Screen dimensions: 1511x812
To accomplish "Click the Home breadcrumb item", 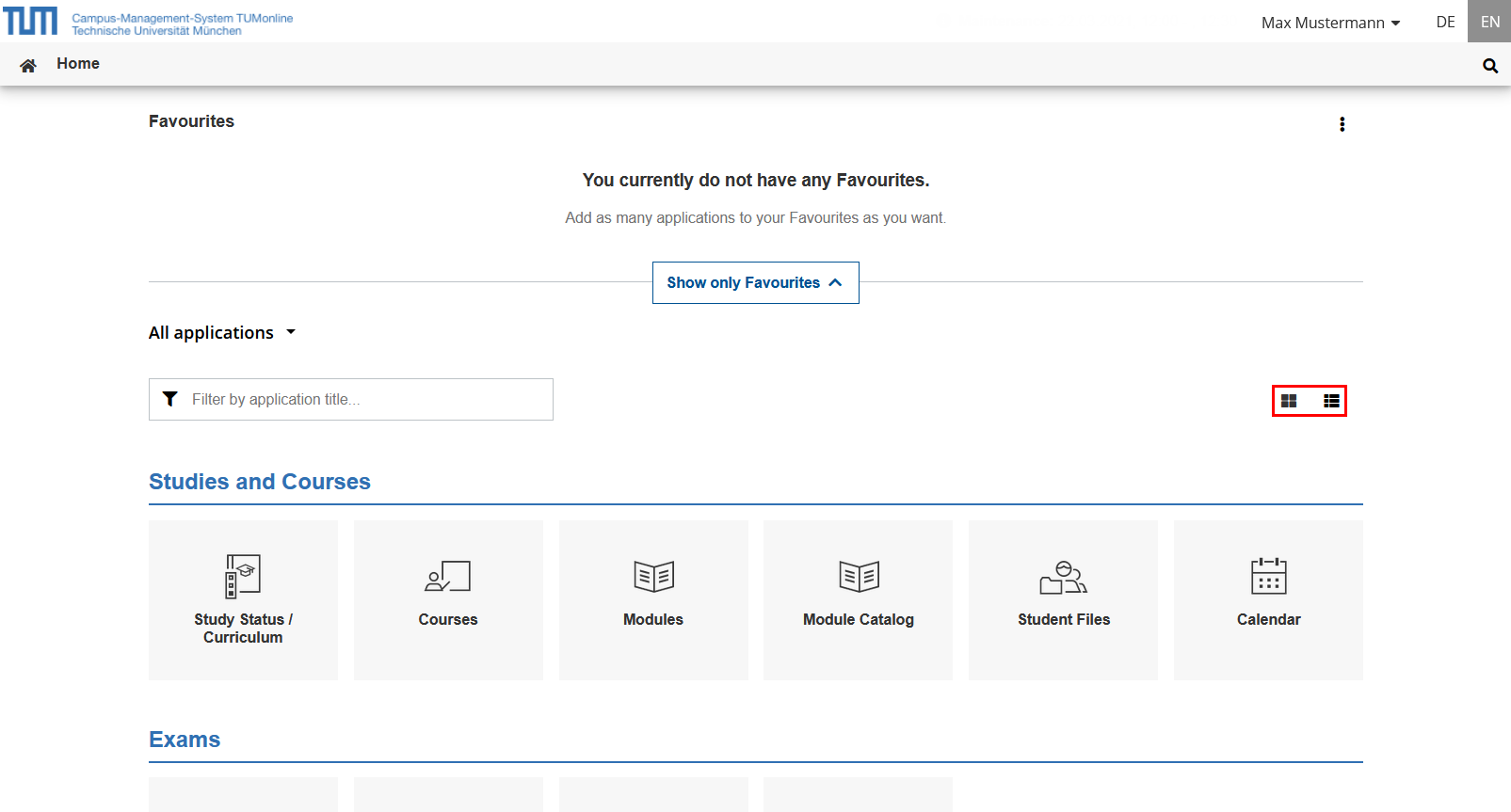I will (78, 64).
